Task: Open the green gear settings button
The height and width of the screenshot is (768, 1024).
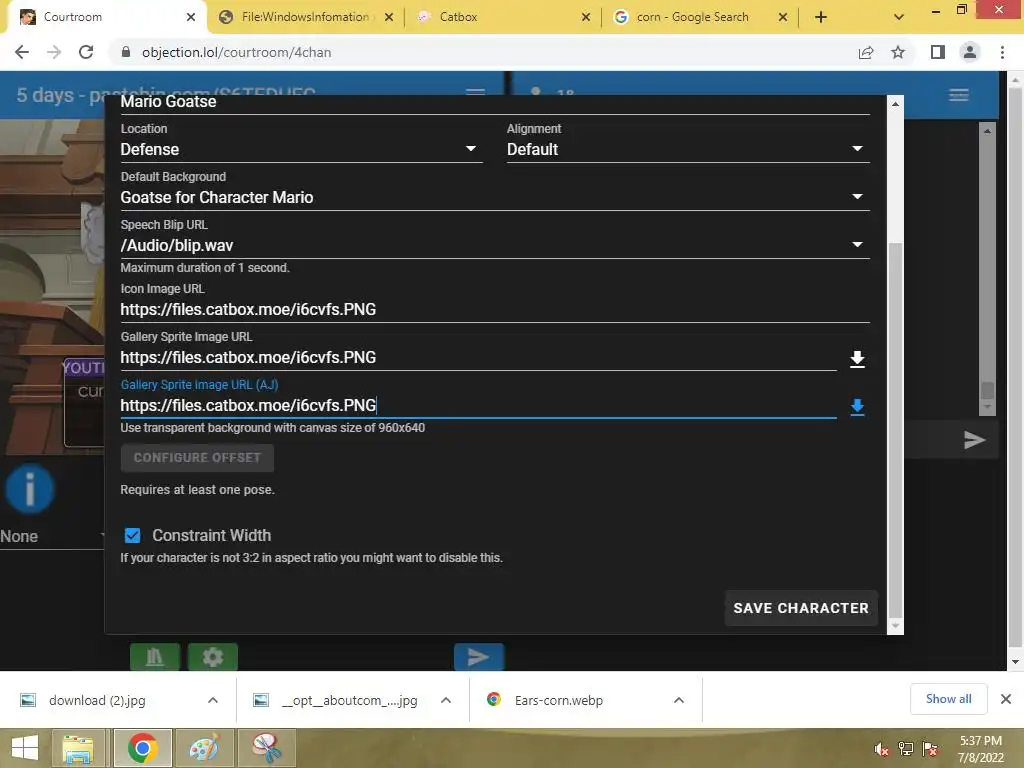Action: (x=213, y=656)
